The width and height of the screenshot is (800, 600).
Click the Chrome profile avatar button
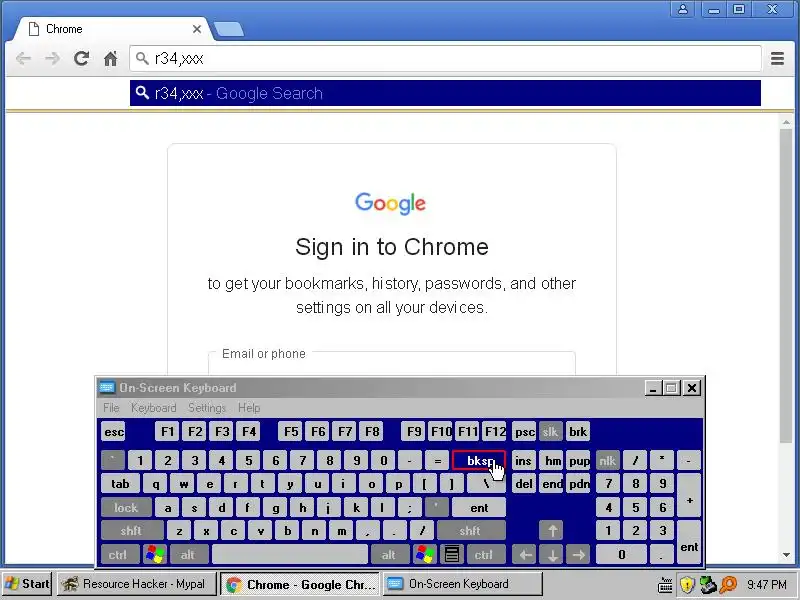point(683,9)
